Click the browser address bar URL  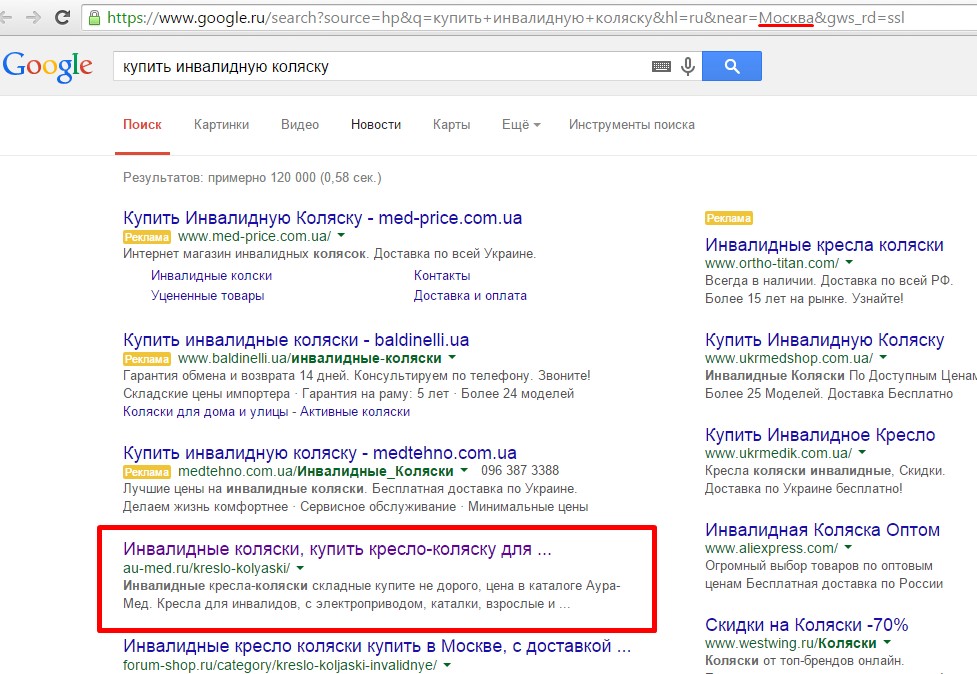(500, 17)
